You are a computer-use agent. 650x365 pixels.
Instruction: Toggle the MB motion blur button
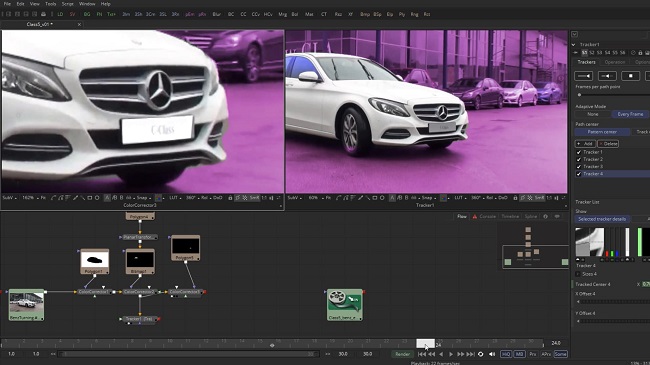click(519, 354)
